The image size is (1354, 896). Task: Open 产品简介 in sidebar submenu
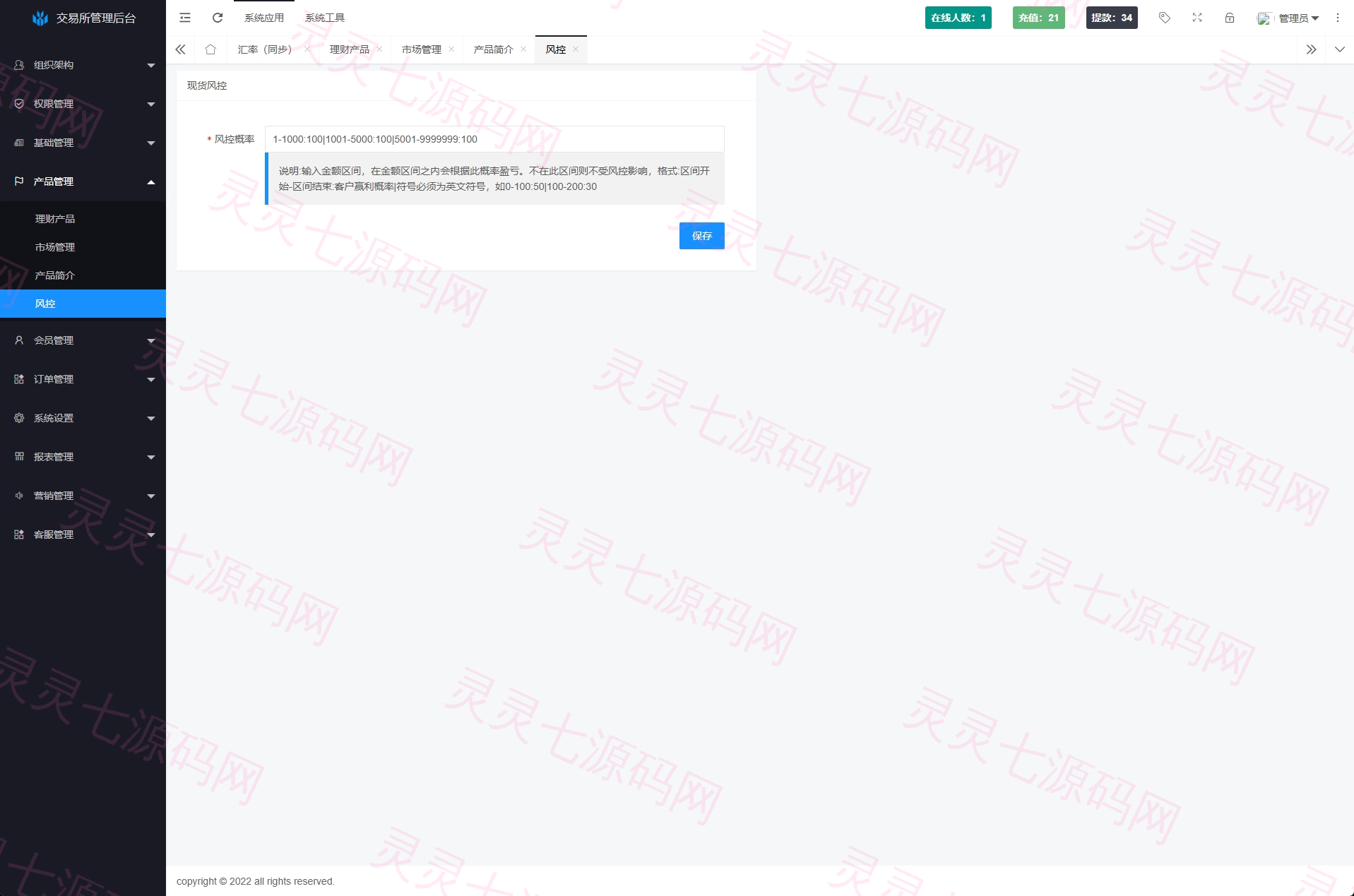coord(83,275)
